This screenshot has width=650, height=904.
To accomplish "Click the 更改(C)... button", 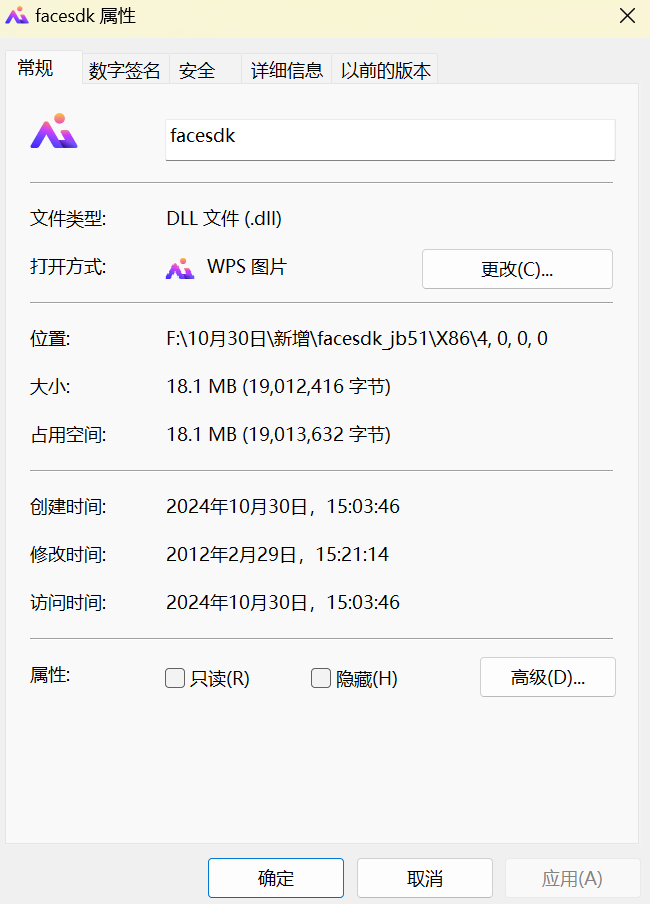I will tap(517, 270).
